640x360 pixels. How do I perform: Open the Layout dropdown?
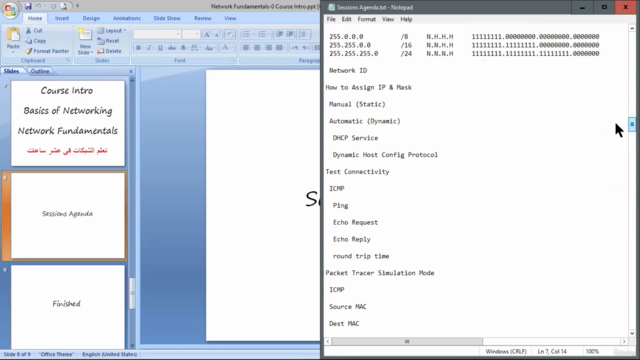112,31
